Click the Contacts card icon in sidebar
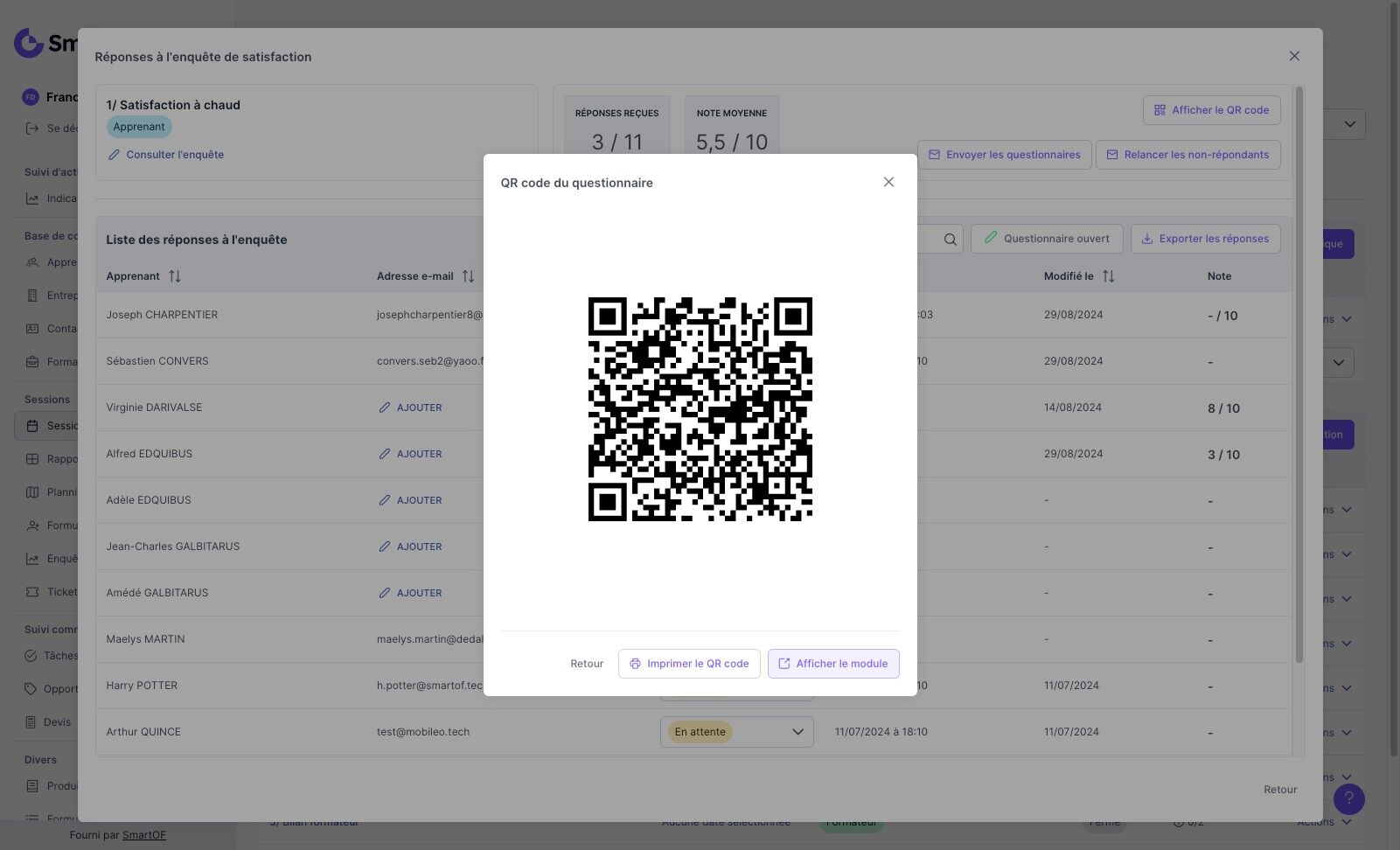 tap(32, 329)
